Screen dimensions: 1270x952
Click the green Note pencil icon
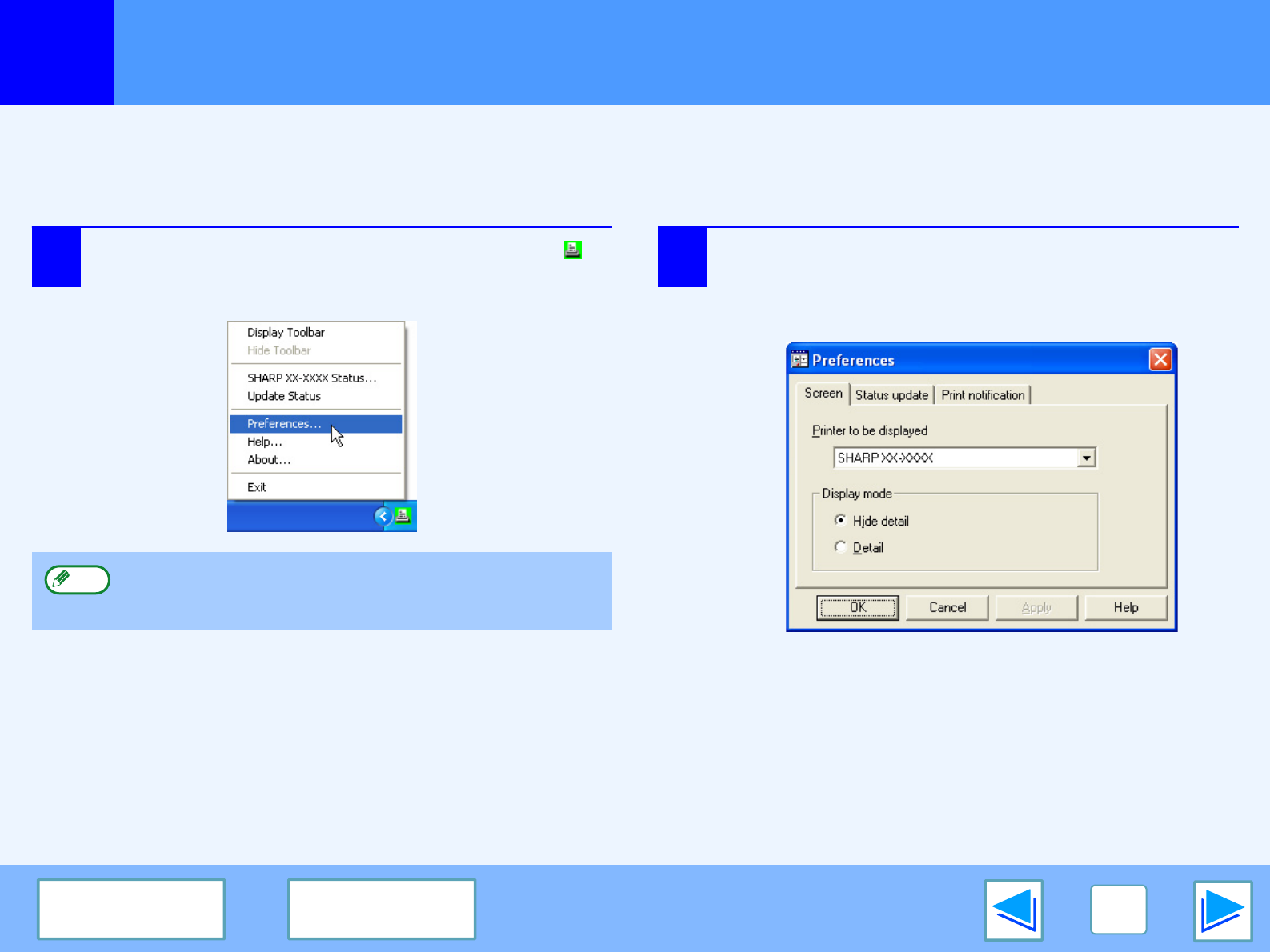77,580
